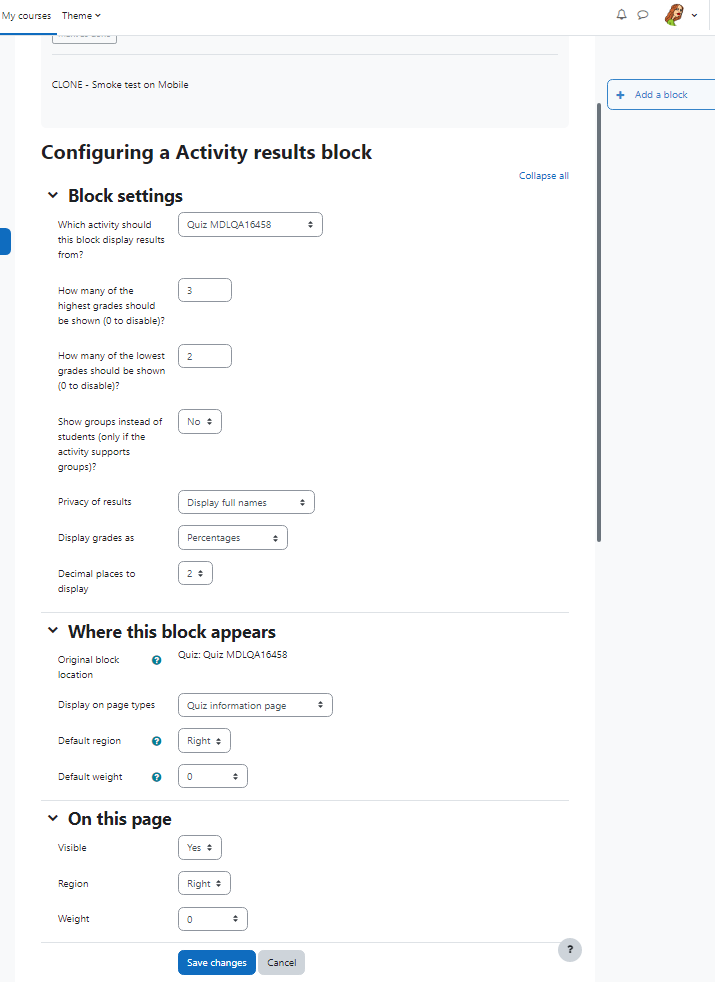The image size is (715, 982).
Task: Open the Theme menu
Action: 81,16
